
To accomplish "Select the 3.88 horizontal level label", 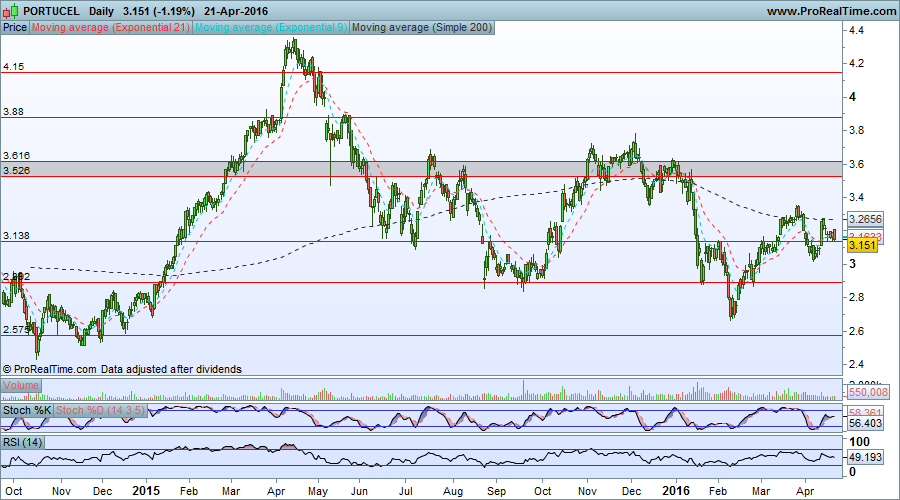I will coord(13,112).
